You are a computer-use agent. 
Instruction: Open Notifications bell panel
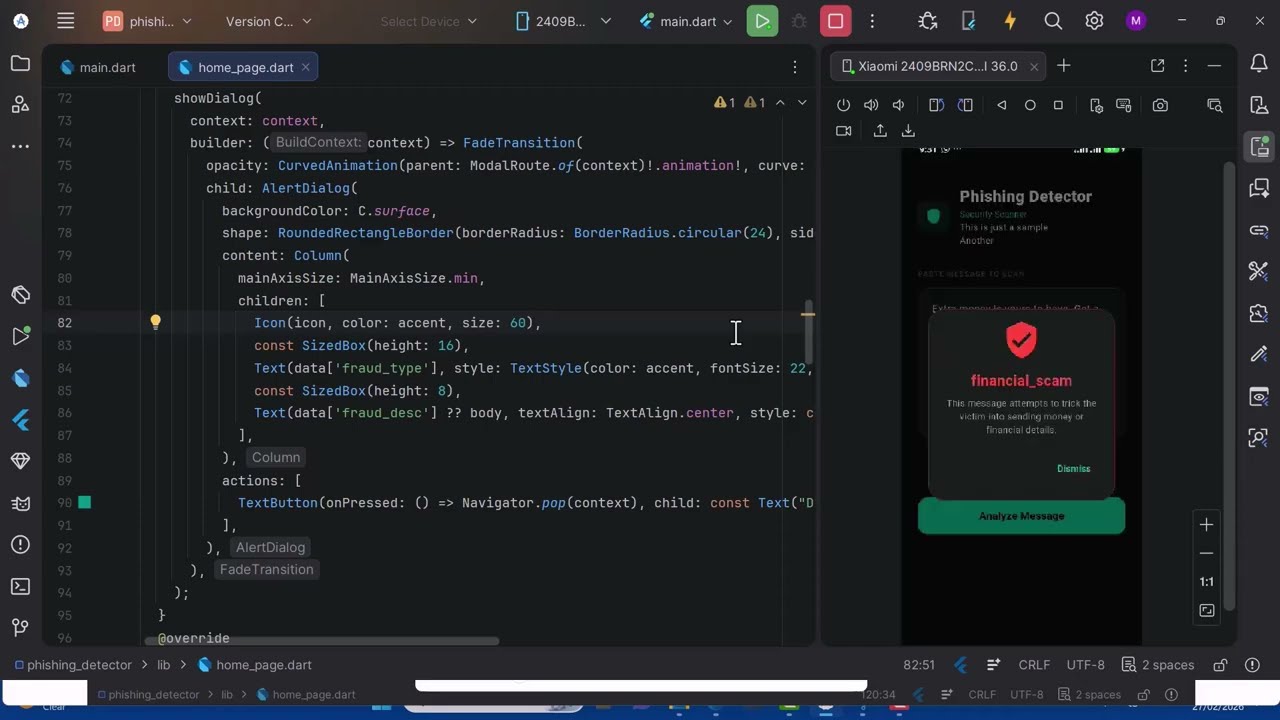tap(1259, 64)
